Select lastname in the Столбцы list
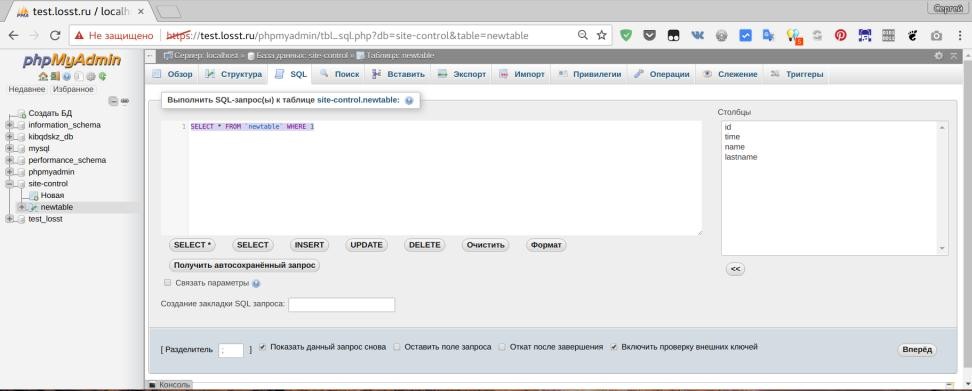This screenshot has width=972, height=391. (741, 157)
